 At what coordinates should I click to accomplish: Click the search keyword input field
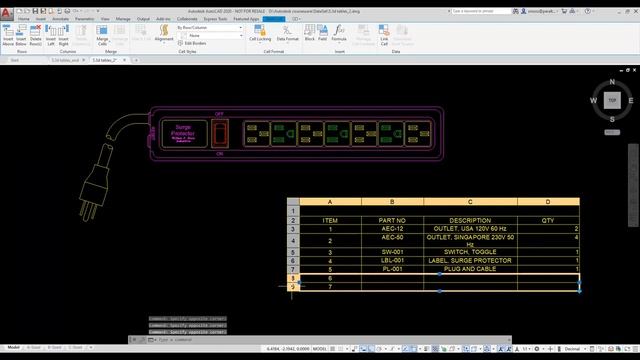coord(481,11)
